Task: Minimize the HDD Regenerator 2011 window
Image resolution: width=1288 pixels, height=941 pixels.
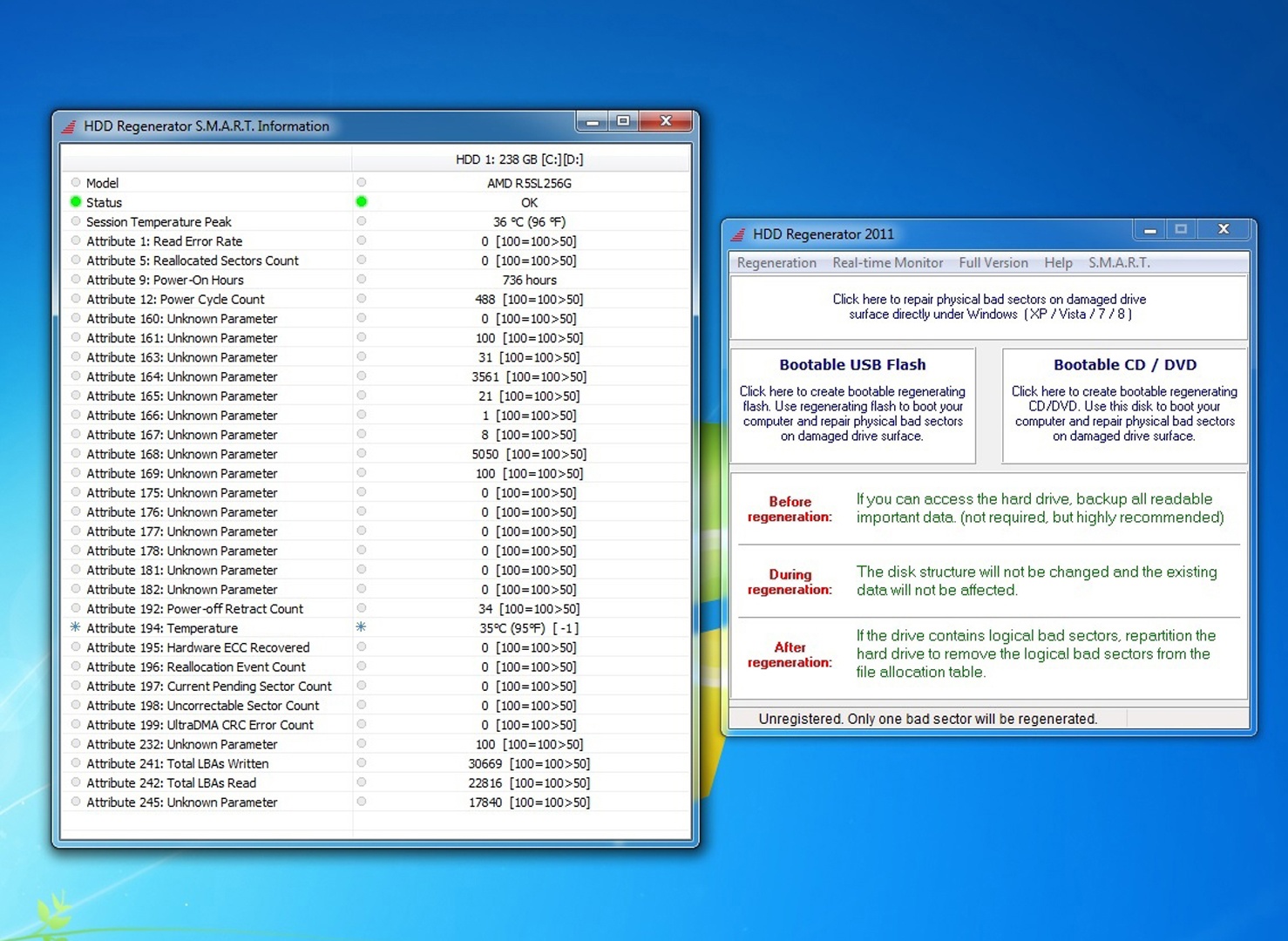Action: tap(1150, 230)
